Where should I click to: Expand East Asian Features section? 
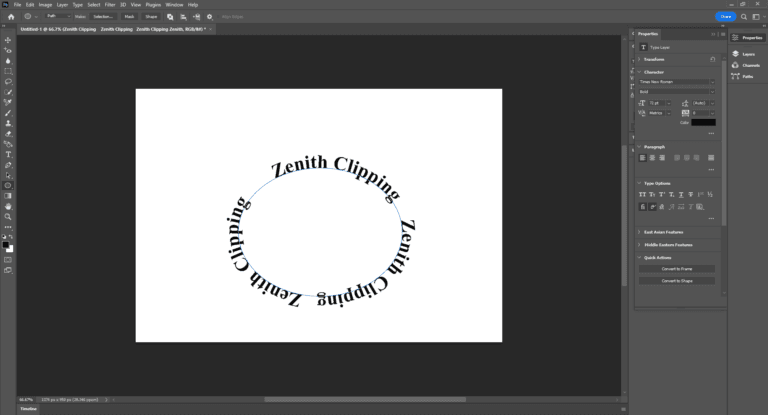(639, 232)
